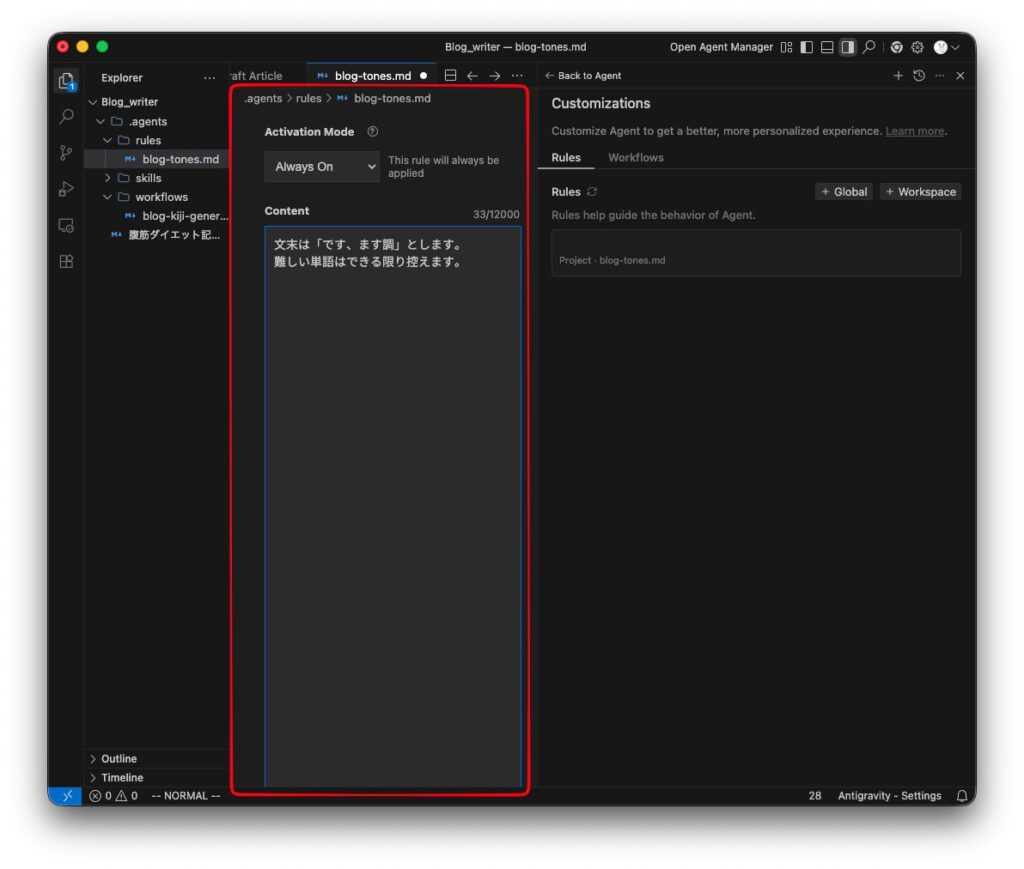The height and width of the screenshot is (869, 1024).
Task: Open the Learn more link
Action: [x=914, y=131]
